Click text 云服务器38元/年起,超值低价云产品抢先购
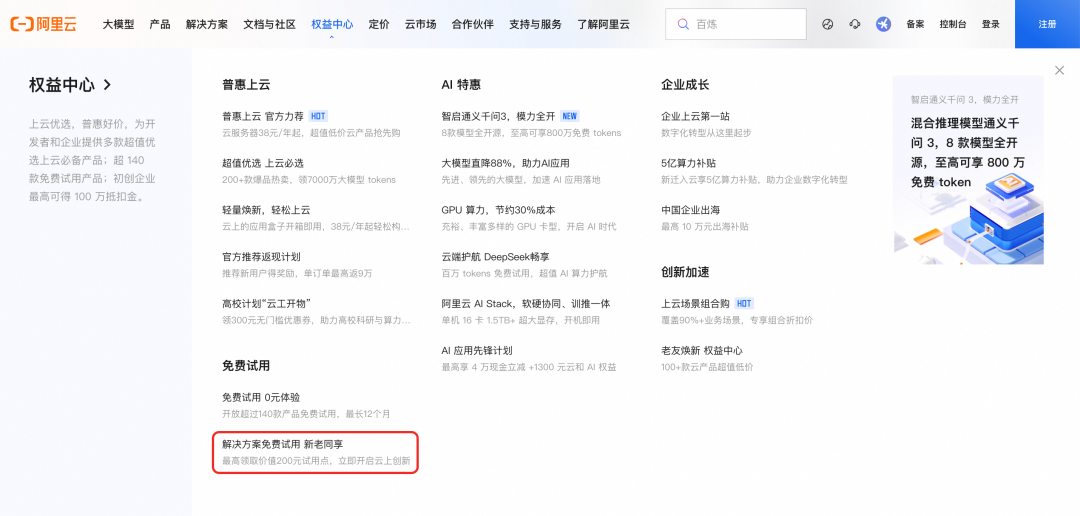The width and height of the screenshot is (1080, 516). tap(311, 133)
